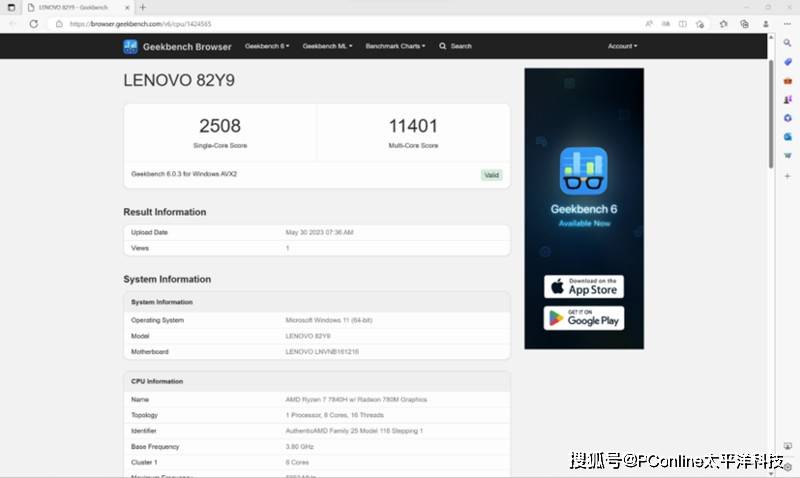
Task: Click page scrollbar up arrow
Action: pos(771,38)
